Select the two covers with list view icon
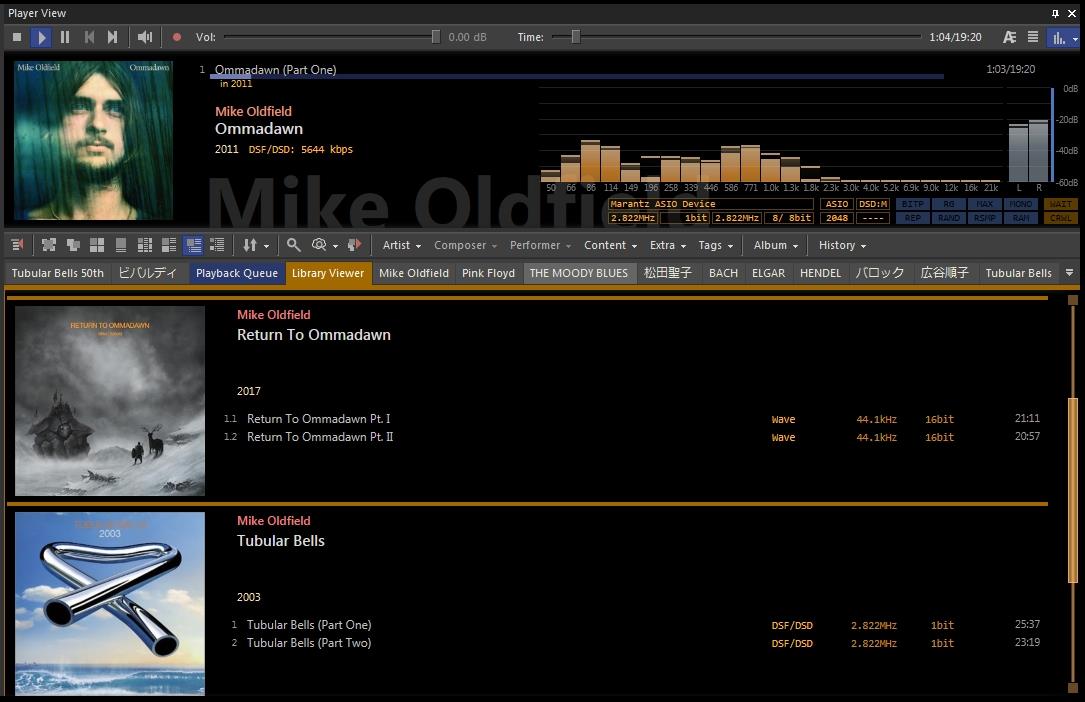 click(169, 245)
